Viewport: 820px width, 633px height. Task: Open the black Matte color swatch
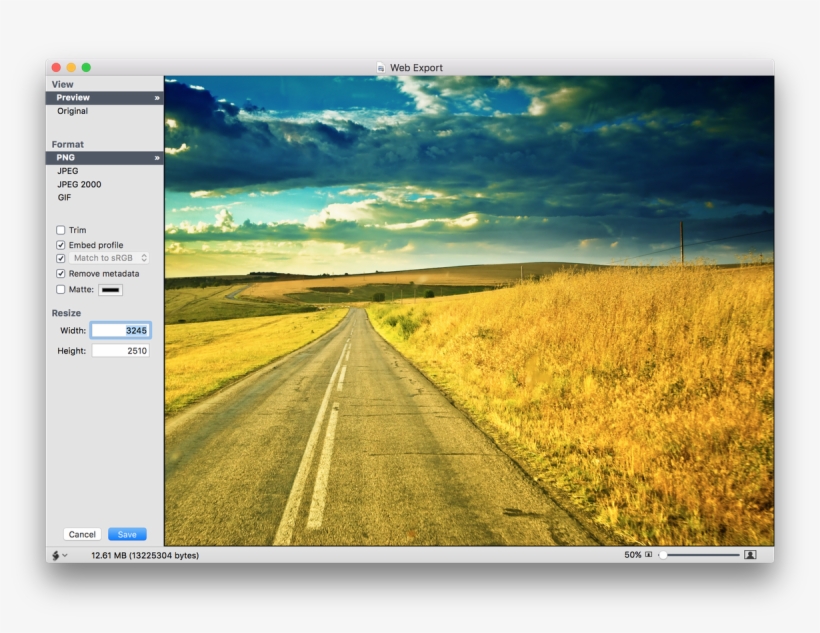tap(110, 290)
